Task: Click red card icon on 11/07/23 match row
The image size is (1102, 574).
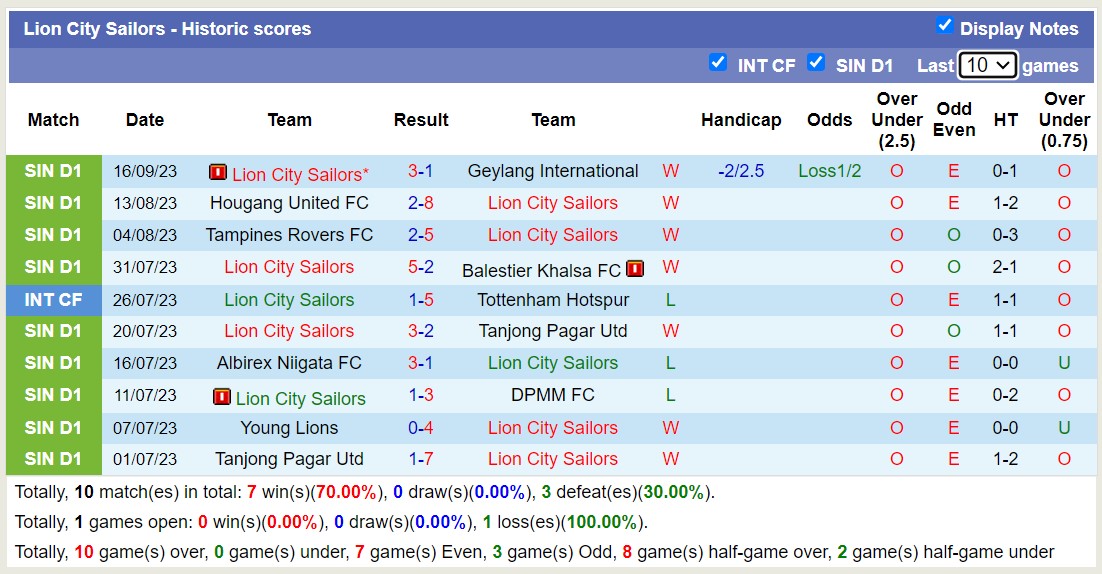Action: click(x=222, y=396)
